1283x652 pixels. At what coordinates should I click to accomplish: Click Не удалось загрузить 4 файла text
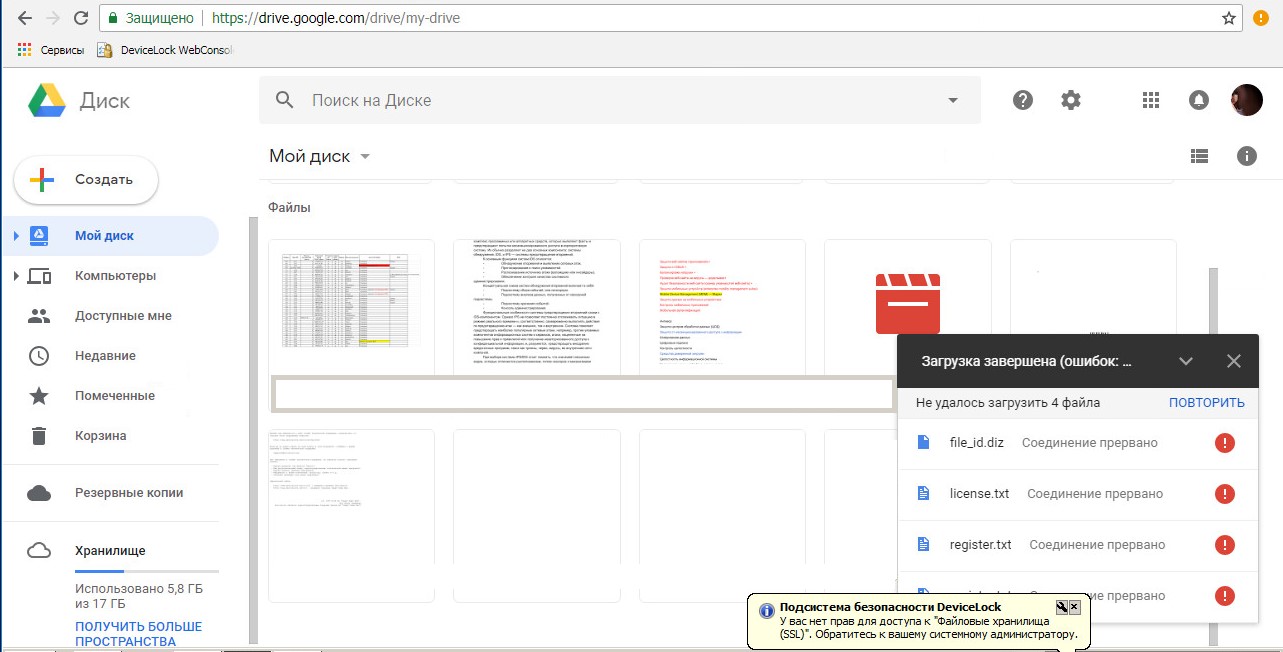point(1008,403)
